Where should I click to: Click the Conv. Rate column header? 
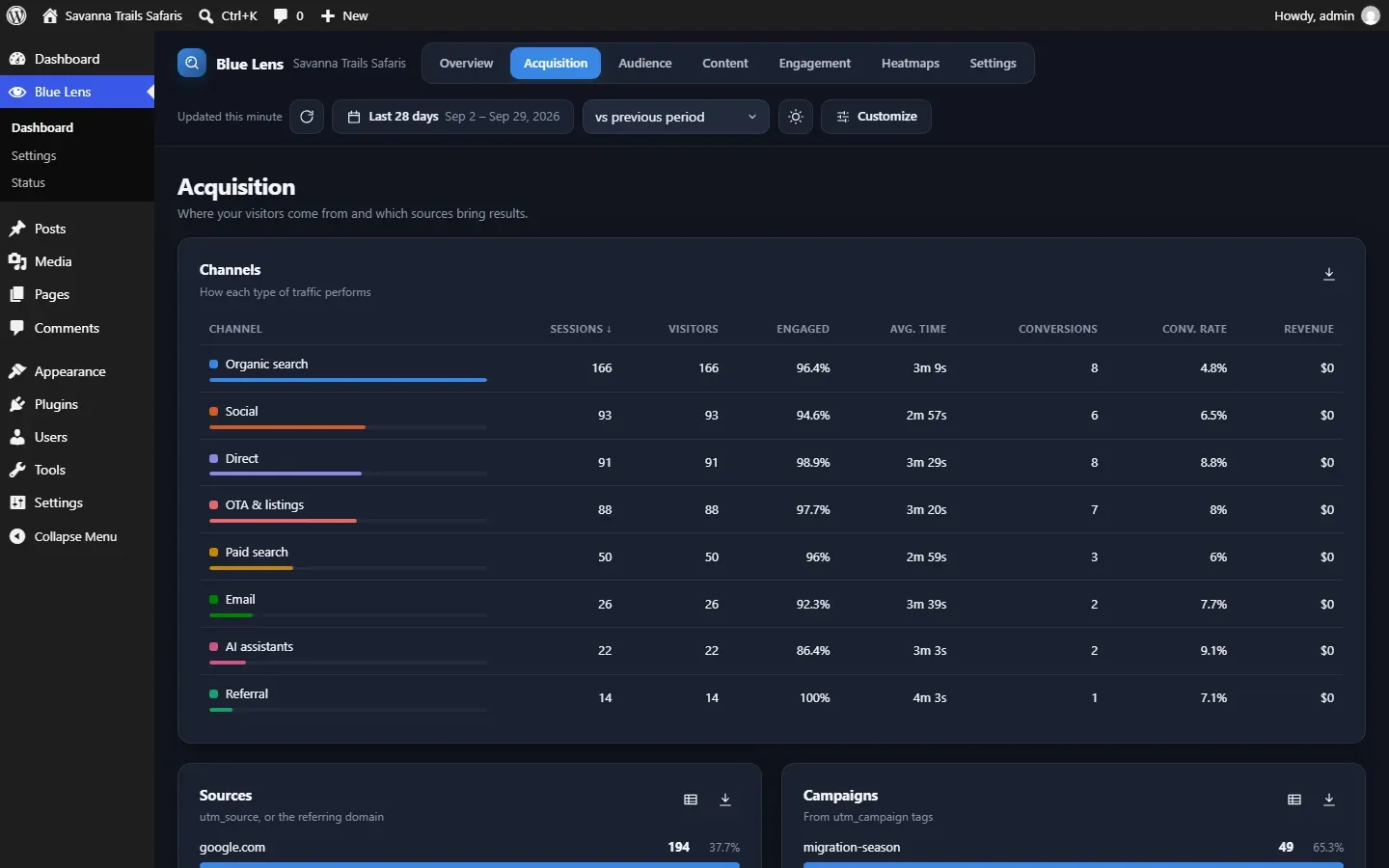[x=1194, y=329]
